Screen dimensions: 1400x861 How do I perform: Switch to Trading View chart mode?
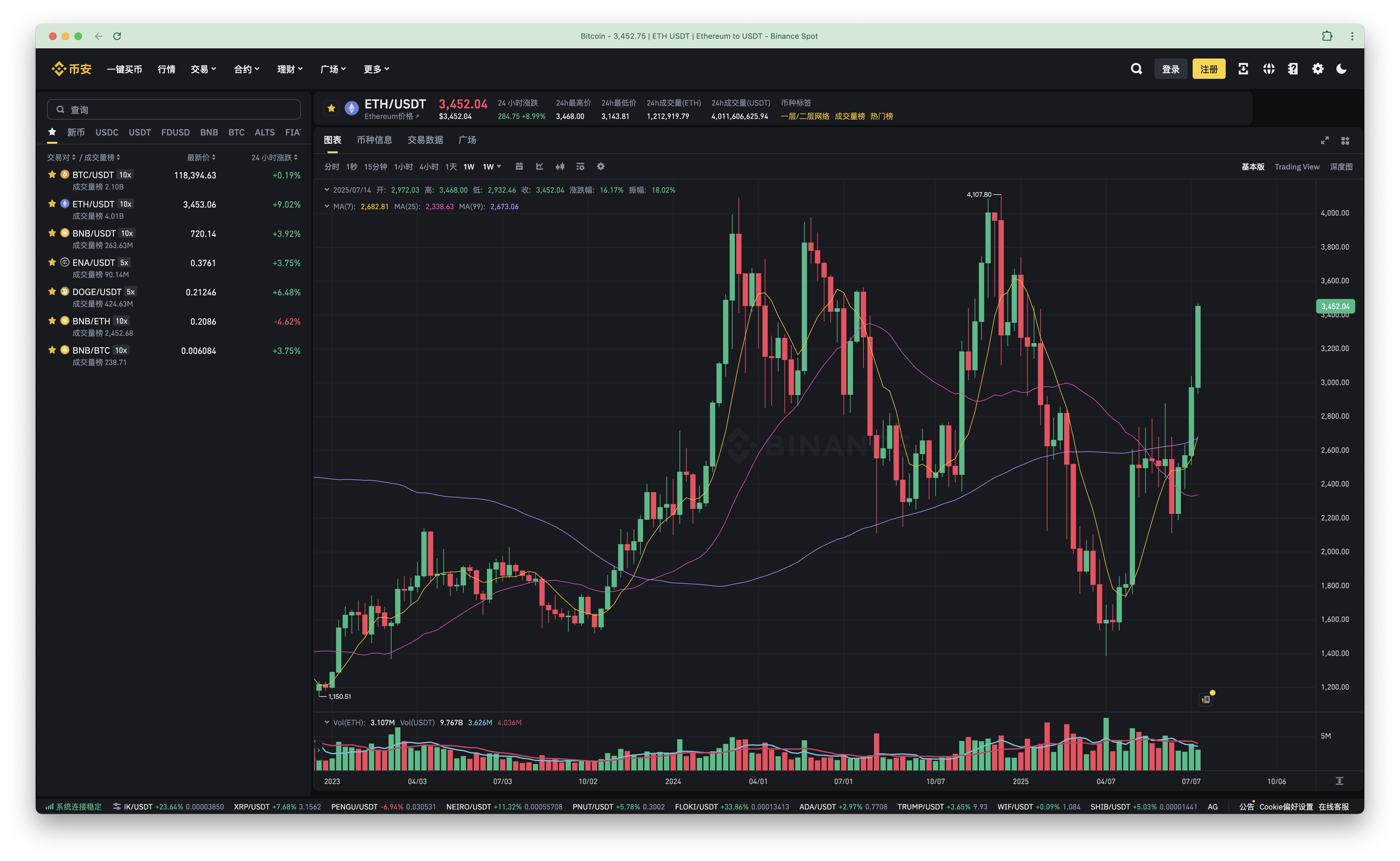[x=1296, y=167]
